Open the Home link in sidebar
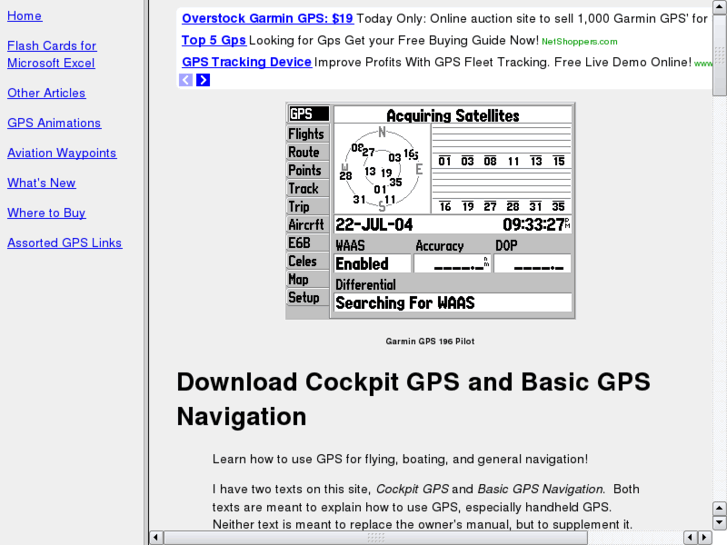727x545 pixels. pyautogui.click(x=24, y=16)
